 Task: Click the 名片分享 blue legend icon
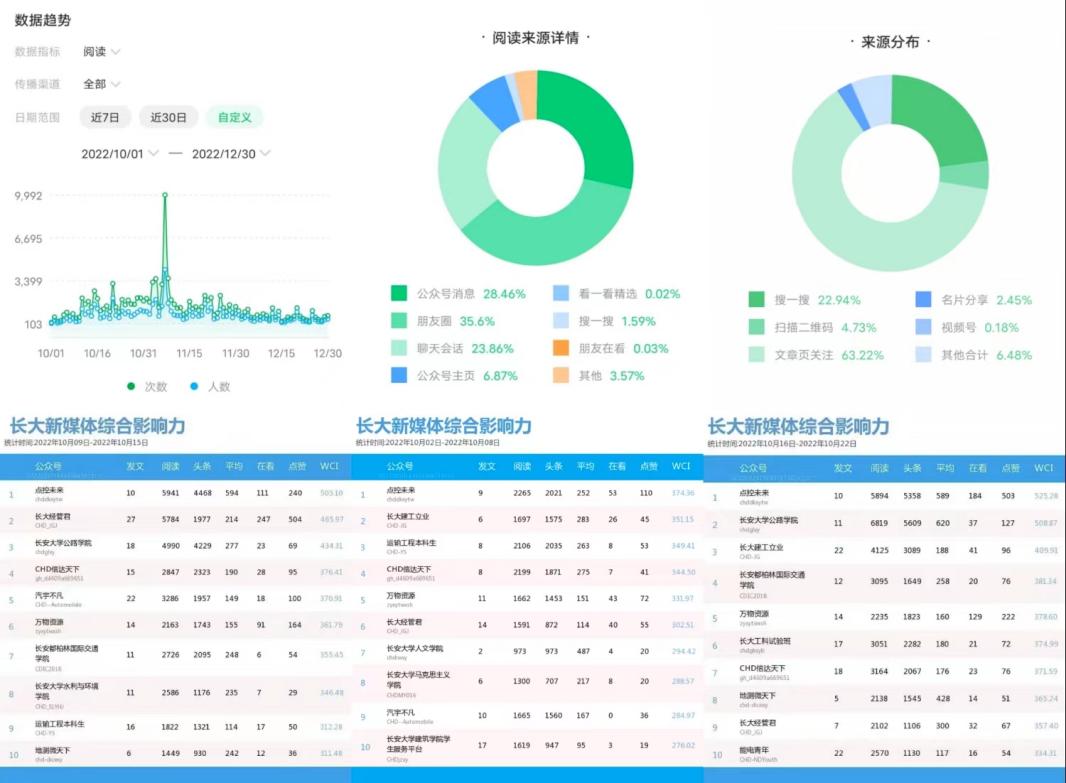[x=924, y=300]
